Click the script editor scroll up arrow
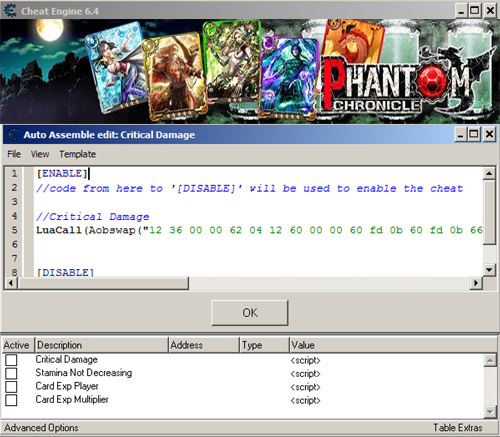This screenshot has height=437, width=500. tap(489, 173)
